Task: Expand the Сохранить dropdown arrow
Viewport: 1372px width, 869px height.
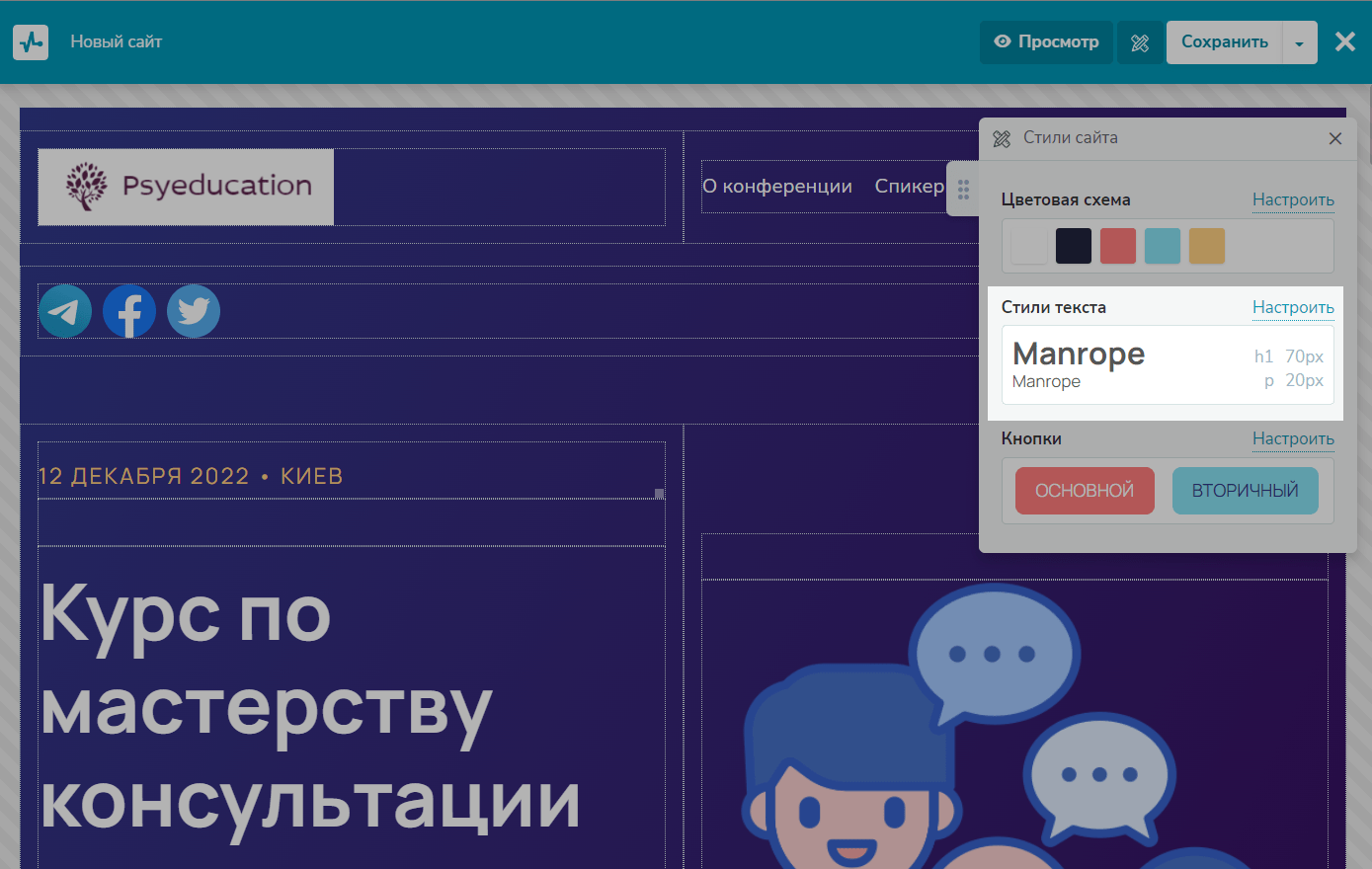Action: [x=1300, y=42]
